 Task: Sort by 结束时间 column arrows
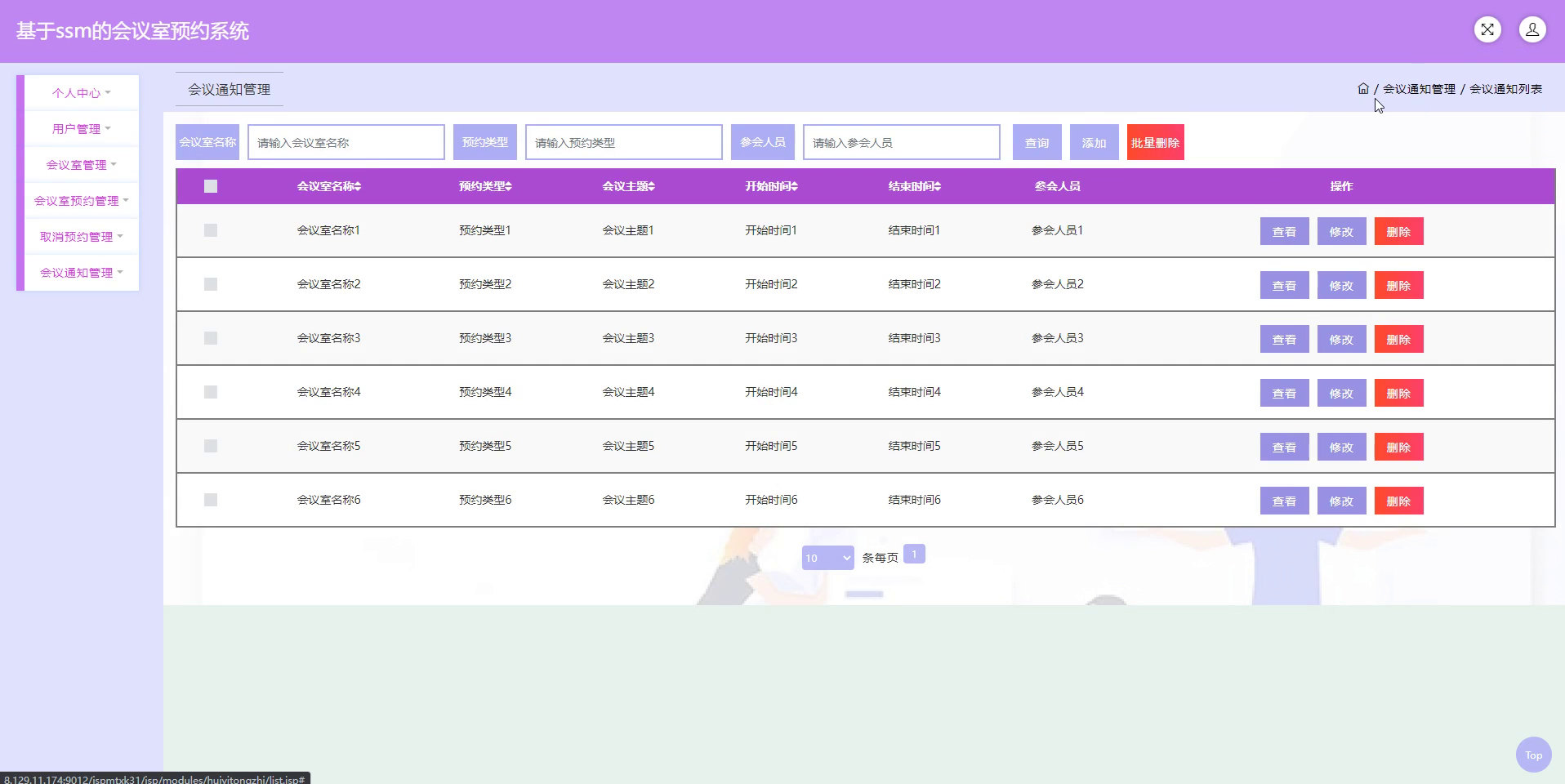pos(938,186)
